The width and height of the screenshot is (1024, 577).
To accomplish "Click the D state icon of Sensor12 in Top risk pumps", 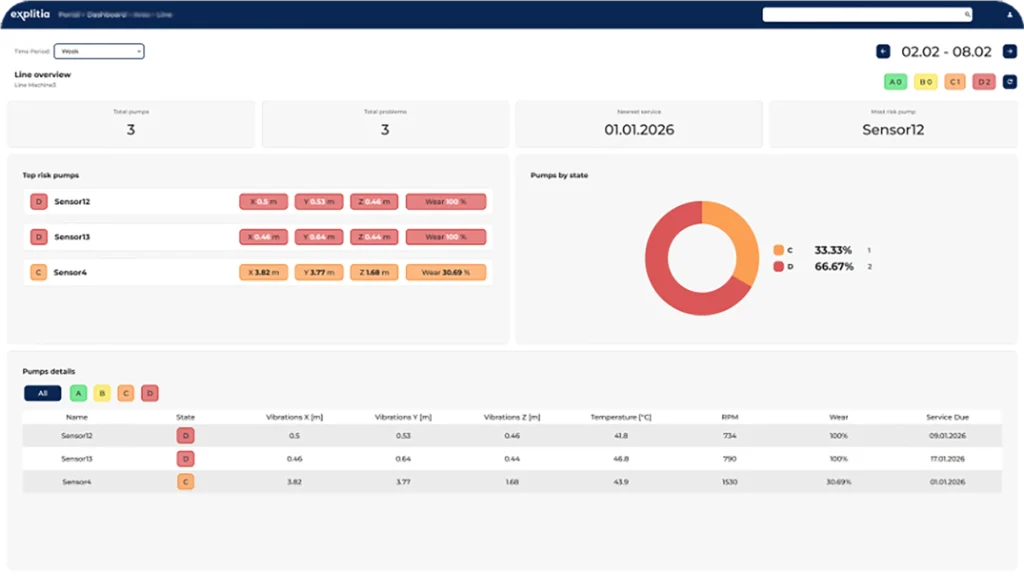I will (38, 202).
